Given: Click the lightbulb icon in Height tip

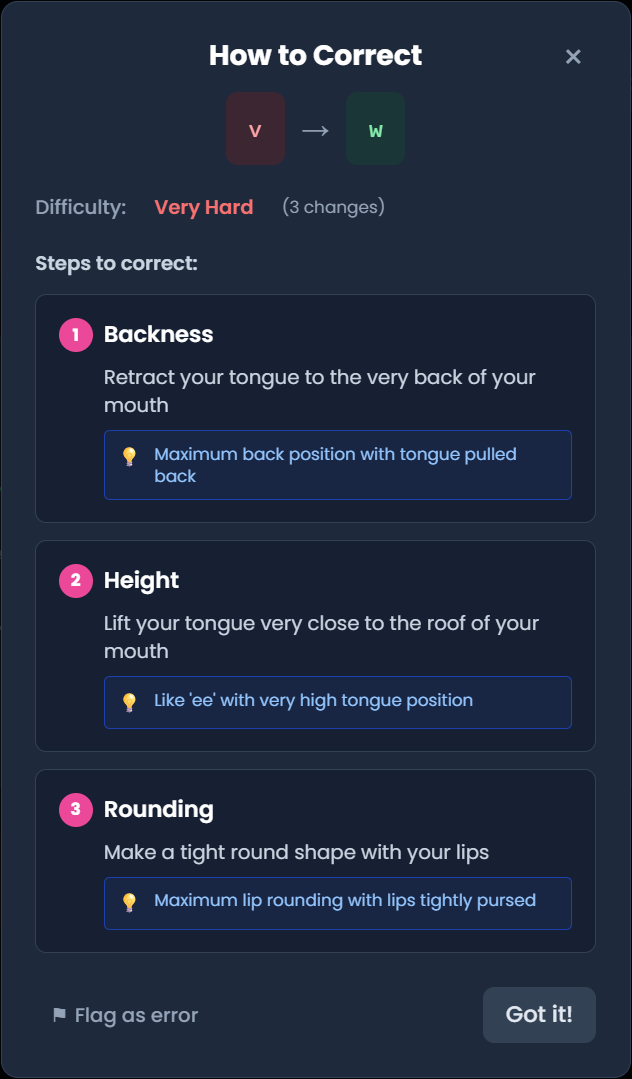Looking at the screenshot, I should pos(129,702).
